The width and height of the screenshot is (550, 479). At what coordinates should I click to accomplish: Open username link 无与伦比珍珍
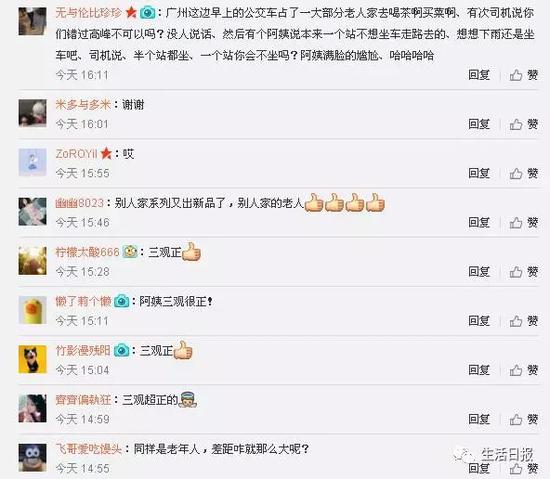pos(89,13)
